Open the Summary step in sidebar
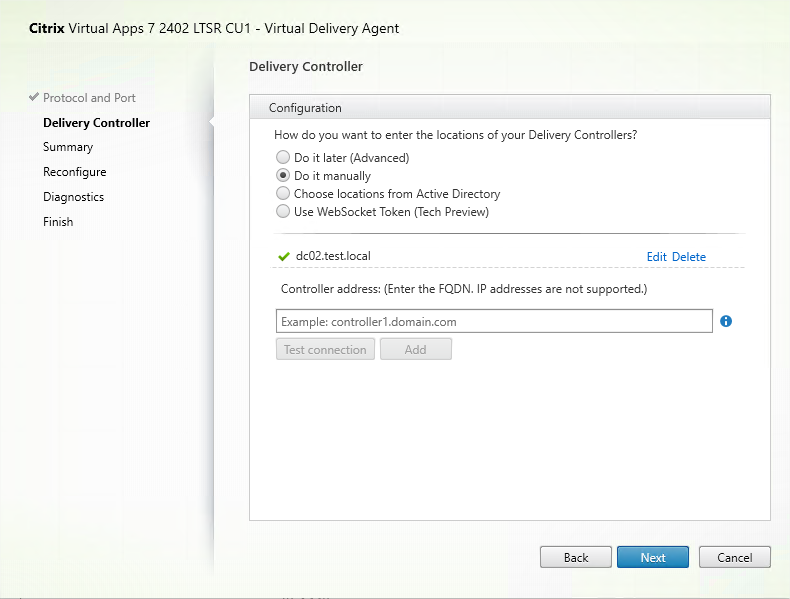Image resolution: width=790 pixels, height=599 pixels. pyautogui.click(x=68, y=147)
